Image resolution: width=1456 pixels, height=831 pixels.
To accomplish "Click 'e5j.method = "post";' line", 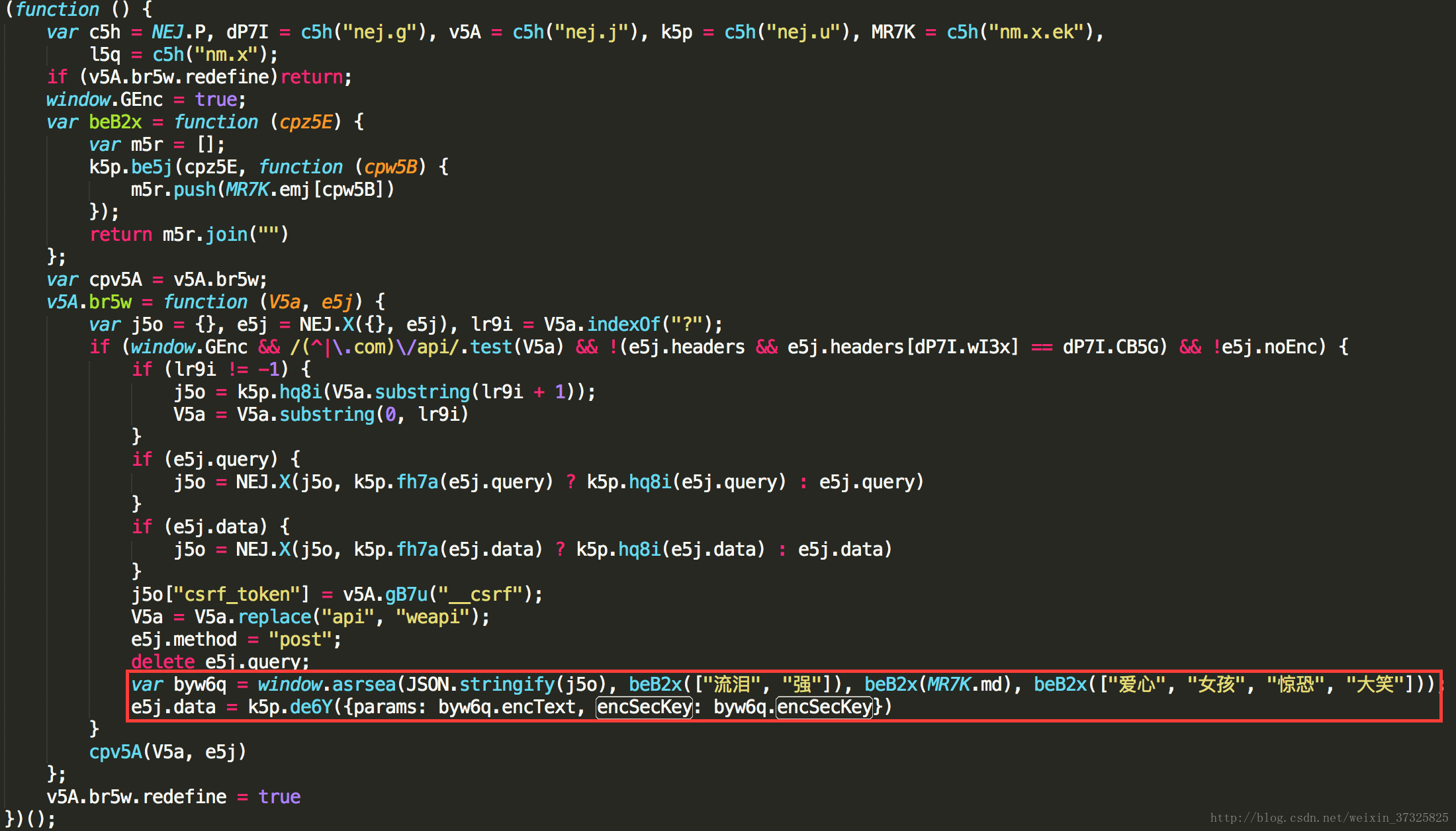I will pyautogui.click(x=236, y=640).
